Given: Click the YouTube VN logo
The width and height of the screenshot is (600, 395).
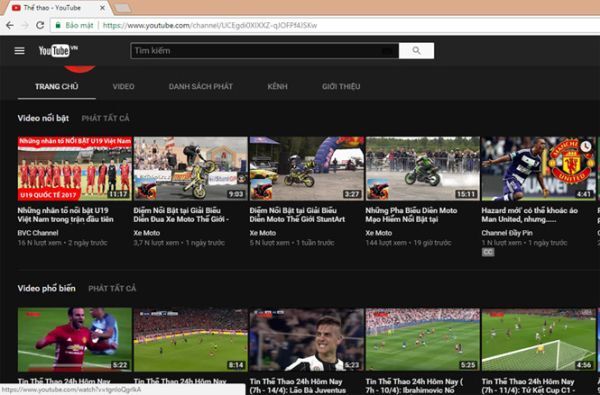Looking at the screenshot, I should click(58, 51).
